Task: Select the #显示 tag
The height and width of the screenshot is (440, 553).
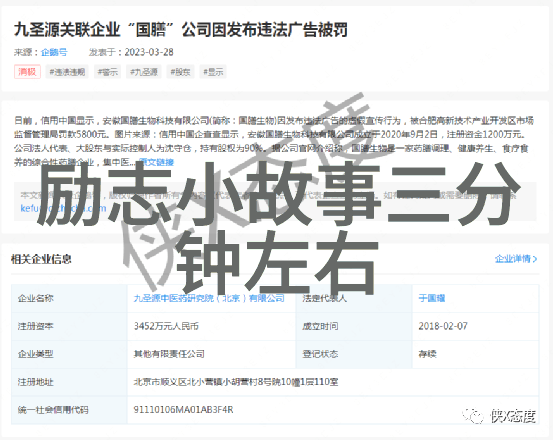Action: click(213, 72)
